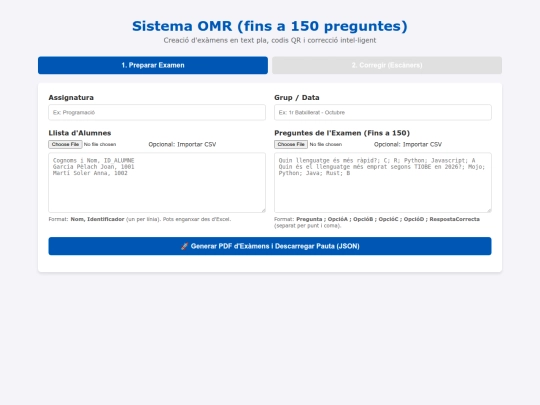Click the 'Llista d'Alumnes' label
This screenshot has height=405, width=540.
pos(80,133)
